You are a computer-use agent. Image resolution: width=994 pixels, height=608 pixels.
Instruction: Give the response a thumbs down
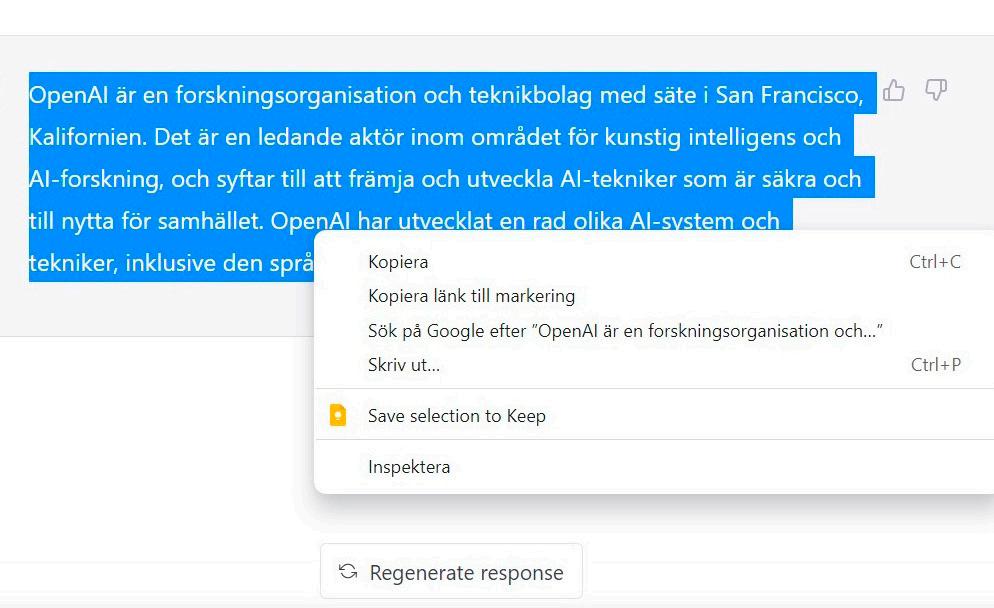tap(936, 90)
